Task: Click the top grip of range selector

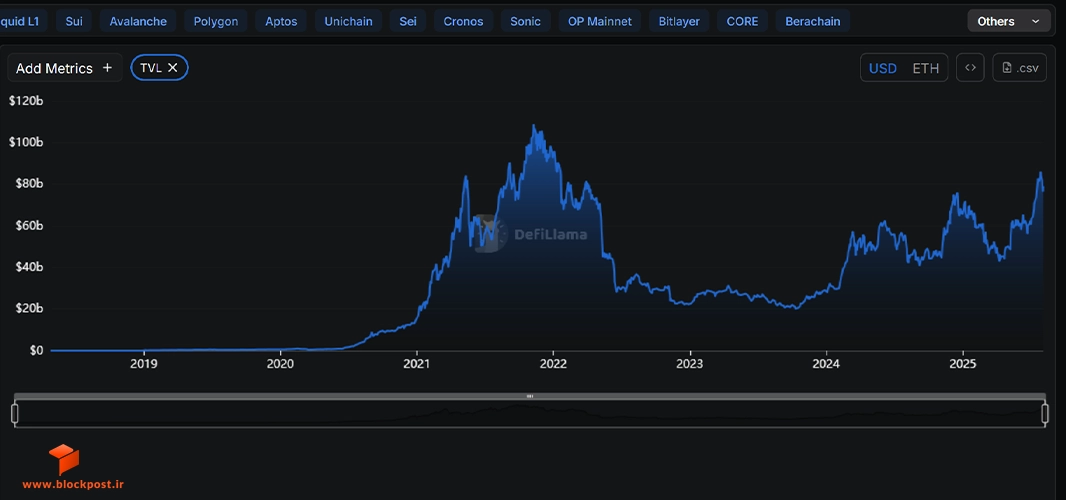Action: point(530,396)
